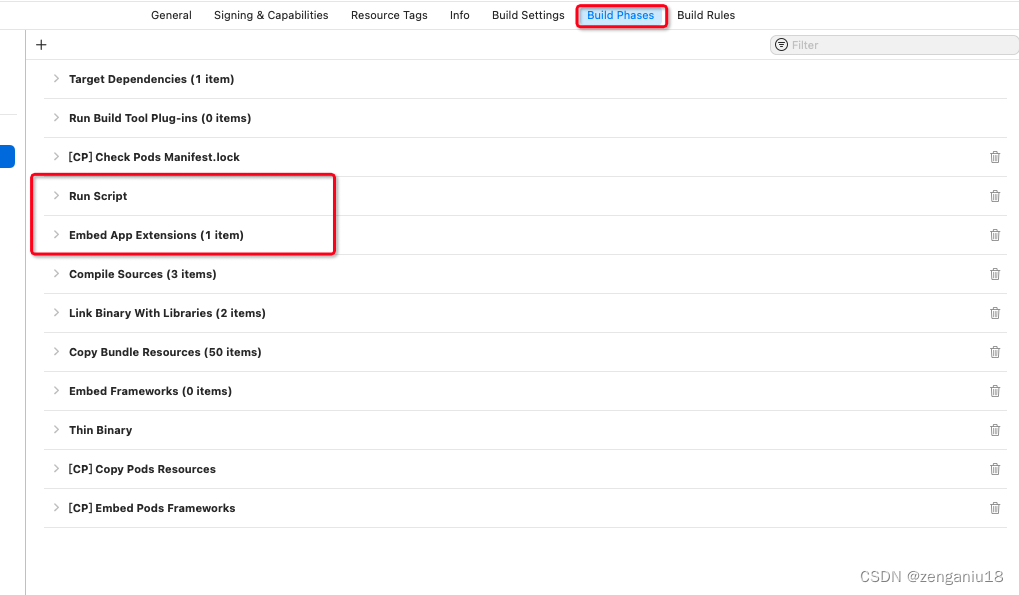Select the Build Phases tab
Screen dimensions: 1019x595
click(621, 15)
